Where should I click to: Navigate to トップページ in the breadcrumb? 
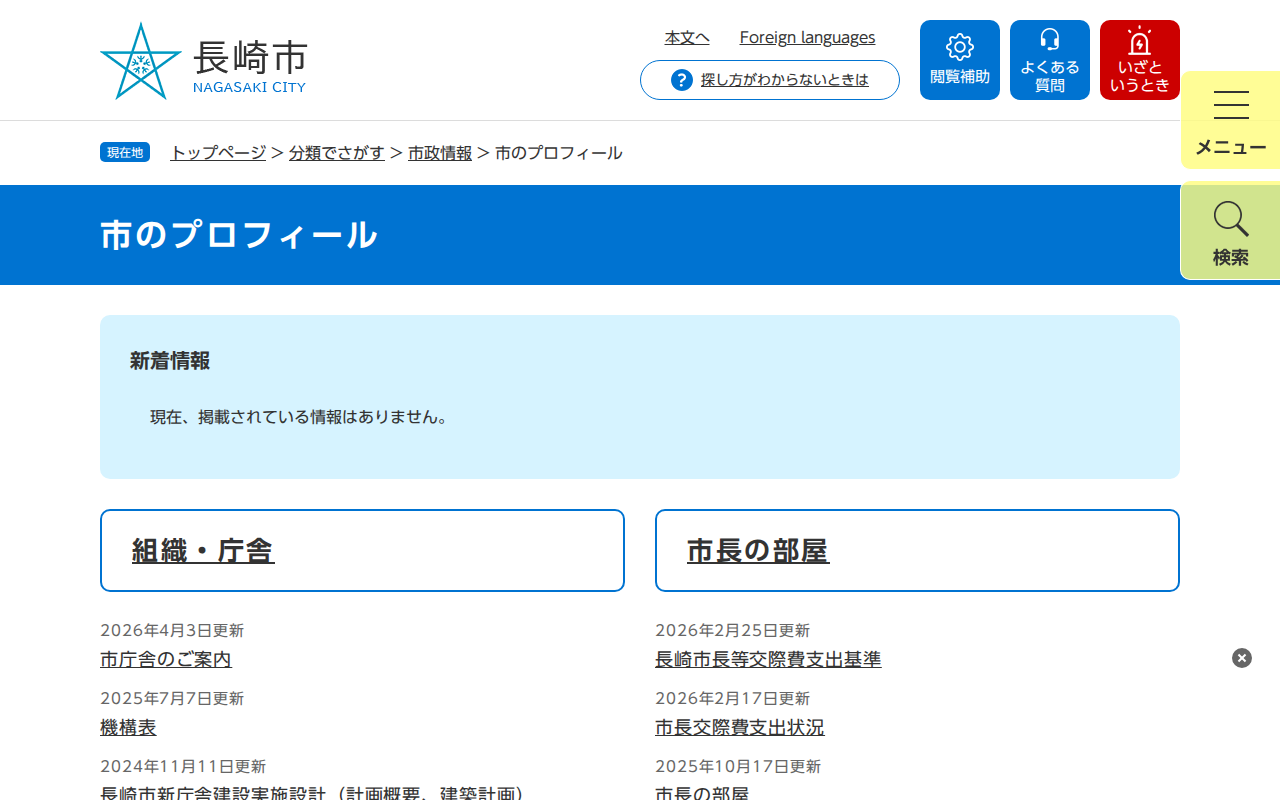click(218, 153)
